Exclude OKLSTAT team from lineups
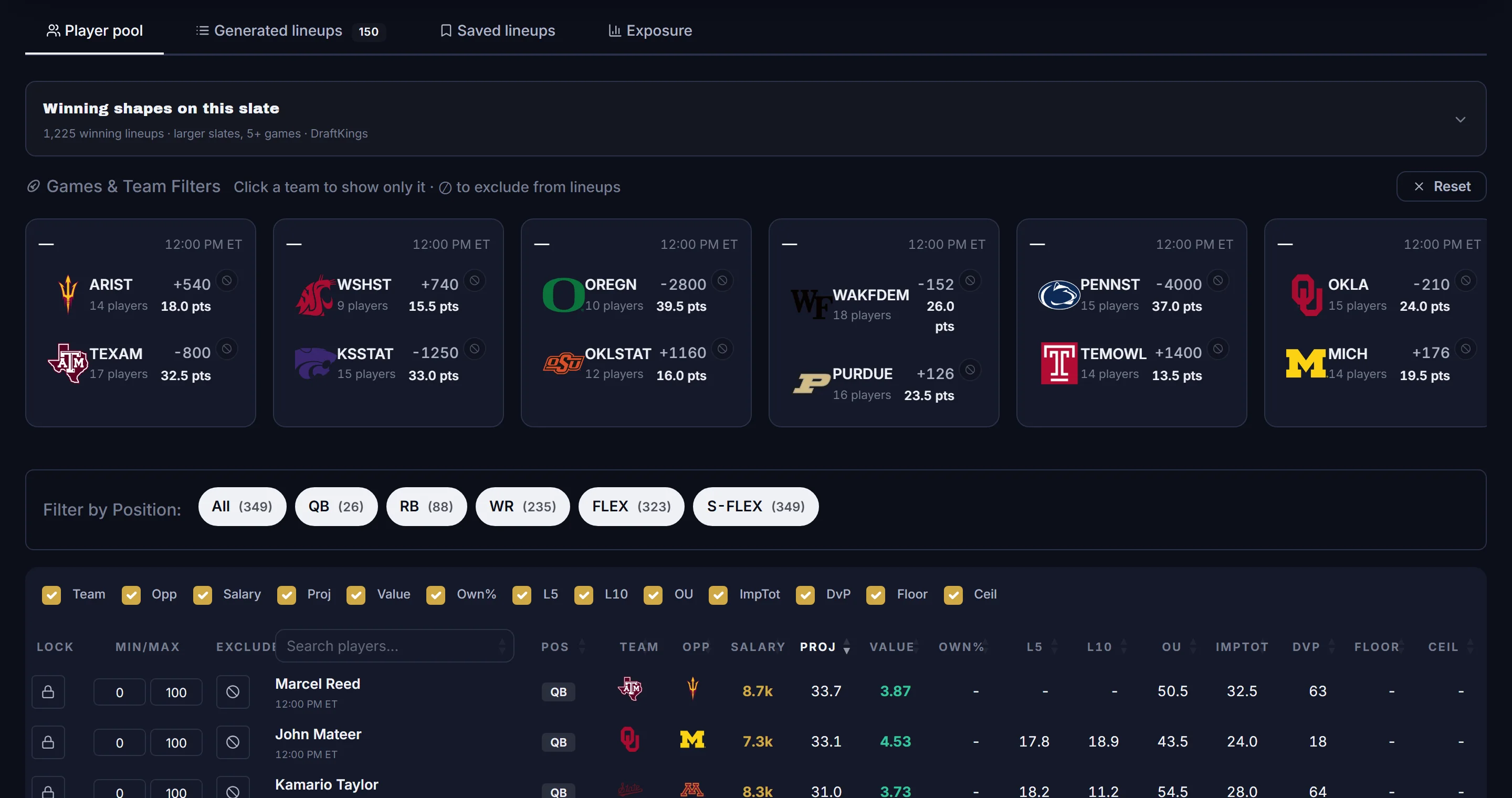The width and height of the screenshot is (1512, 798). click(x=722, y=349)
